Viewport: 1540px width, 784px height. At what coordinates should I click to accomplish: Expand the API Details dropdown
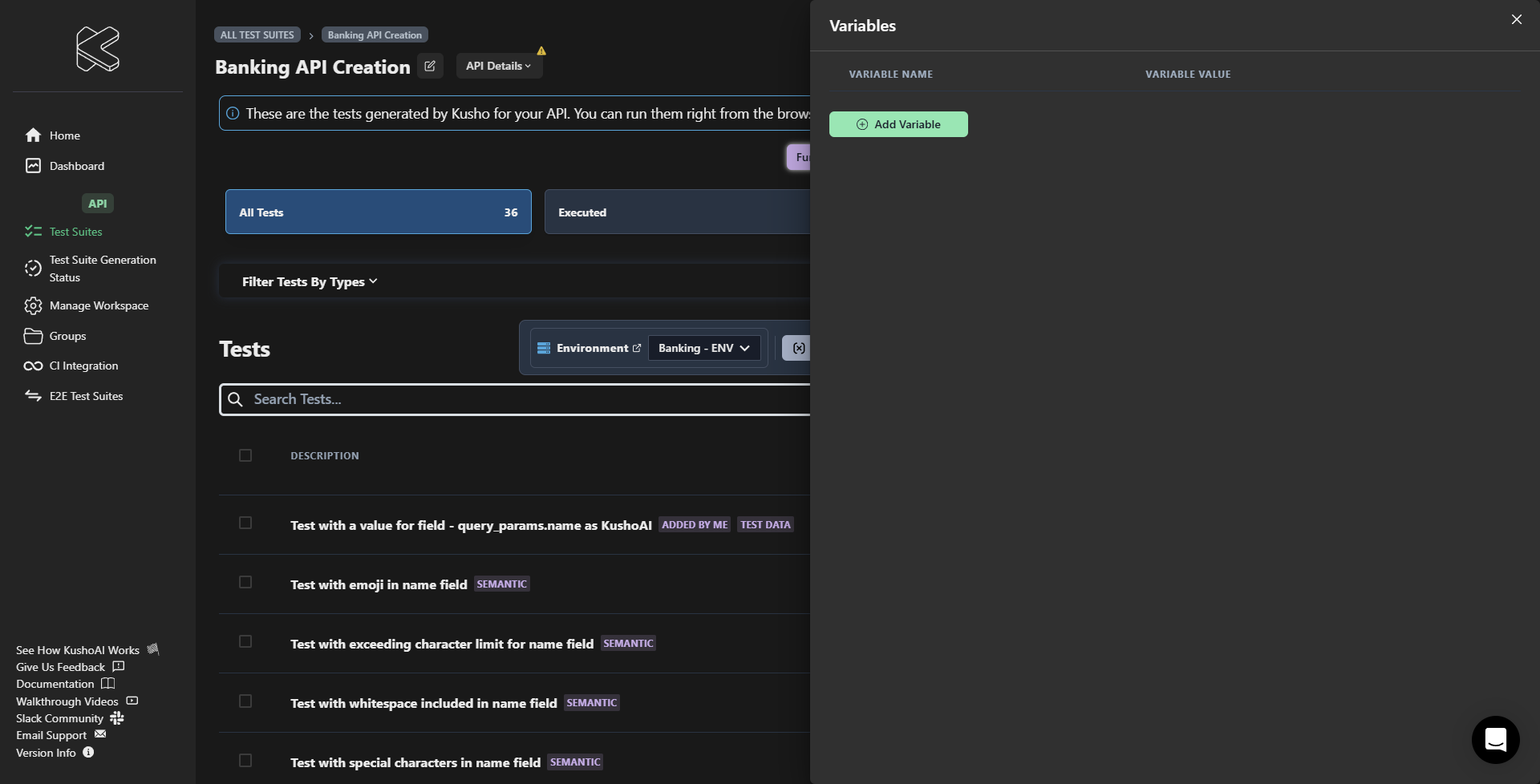coord(499,66)
